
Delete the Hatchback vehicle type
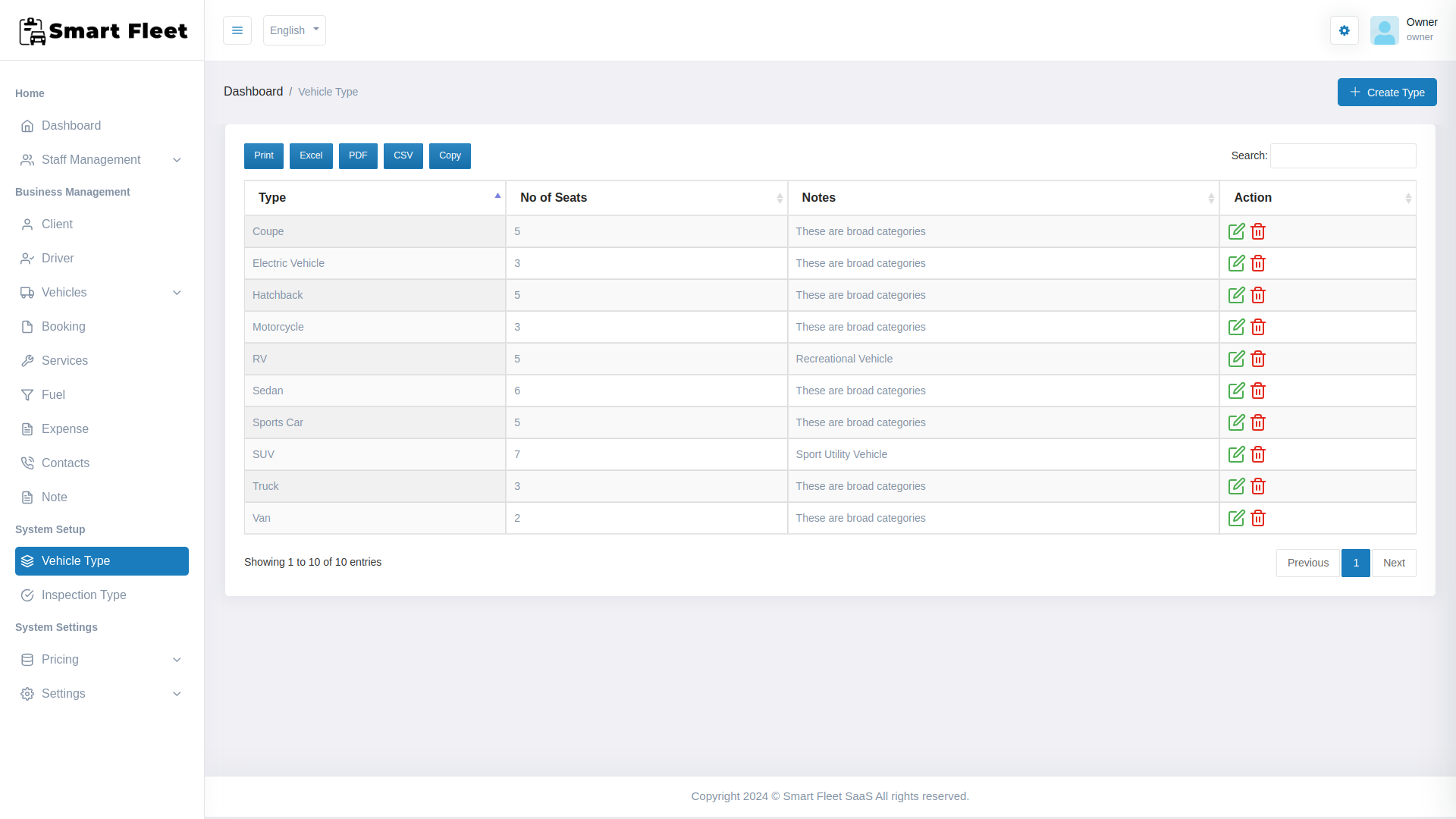point(1258,295)
